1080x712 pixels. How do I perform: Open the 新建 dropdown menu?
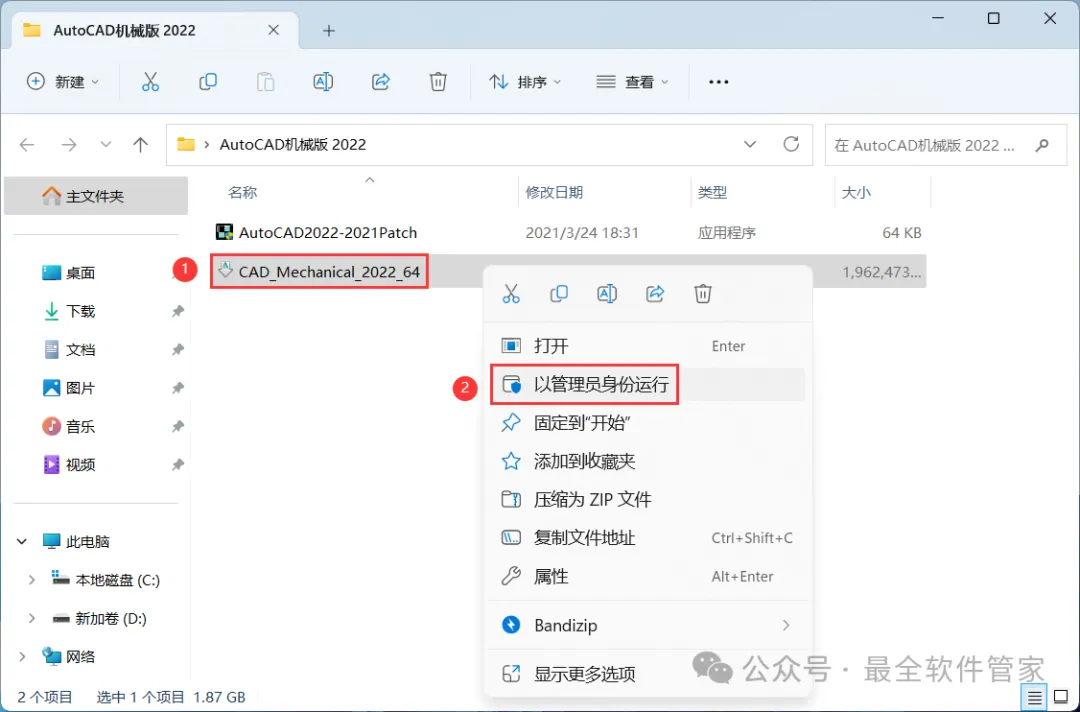(63, 82)
